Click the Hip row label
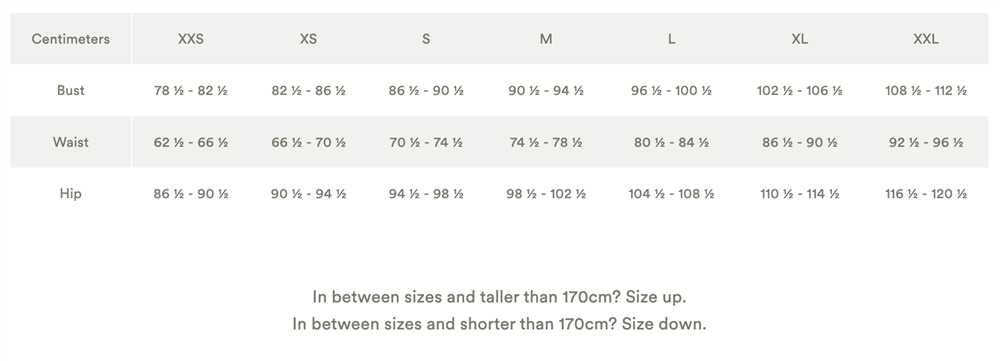 pos(70,194)
